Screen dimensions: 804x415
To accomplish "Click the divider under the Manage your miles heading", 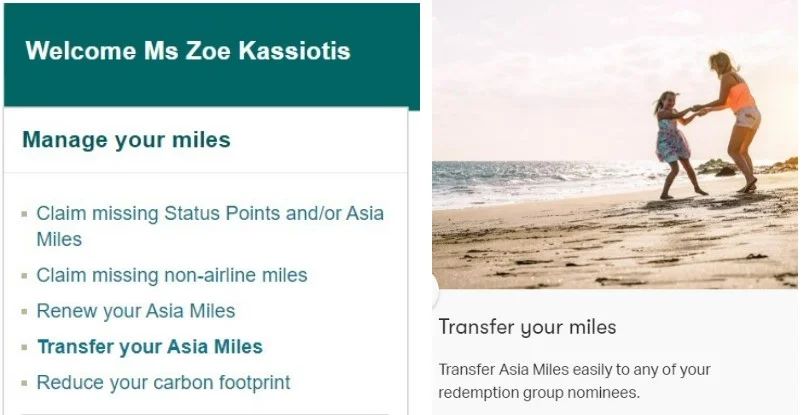I will (206, 173).
